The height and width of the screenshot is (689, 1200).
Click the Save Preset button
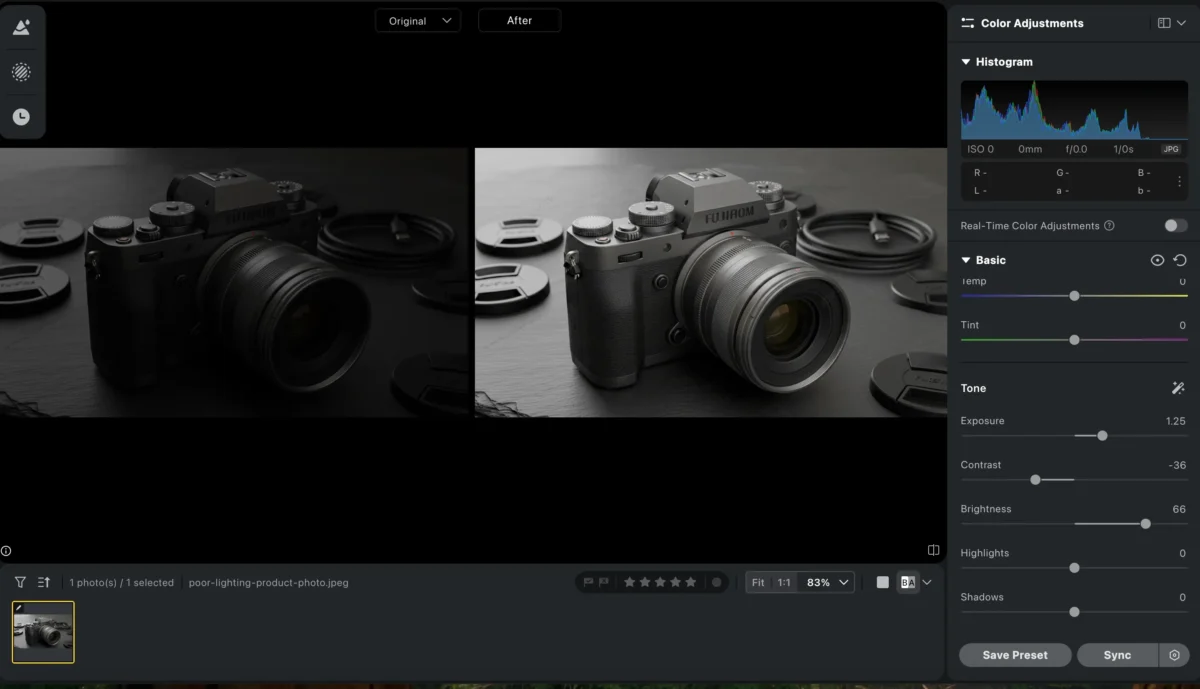click(x=1015, y=655)
